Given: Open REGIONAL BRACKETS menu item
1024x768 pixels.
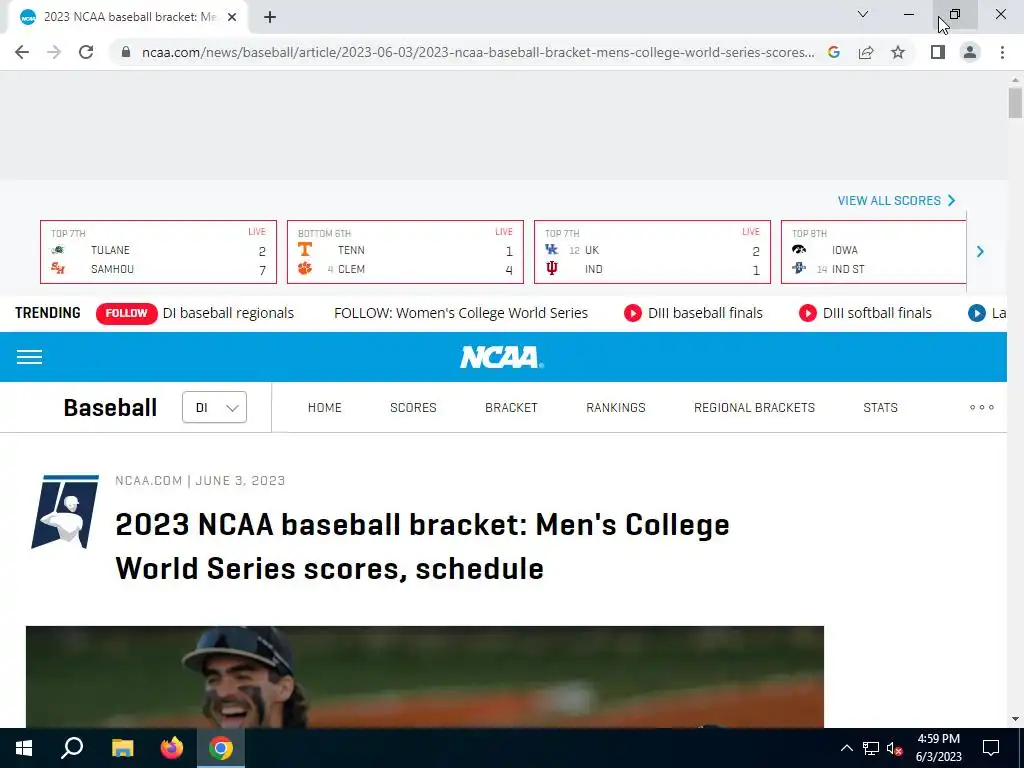Looking at the screenshot, I should [x=754, y=408].
